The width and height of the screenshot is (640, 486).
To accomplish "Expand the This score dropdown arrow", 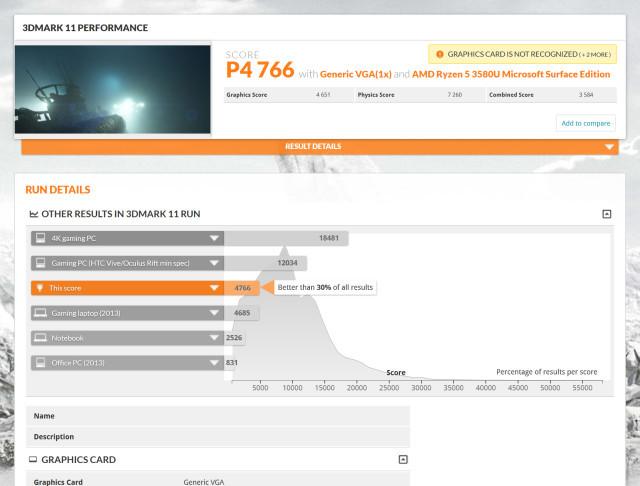I will [214, 288].
